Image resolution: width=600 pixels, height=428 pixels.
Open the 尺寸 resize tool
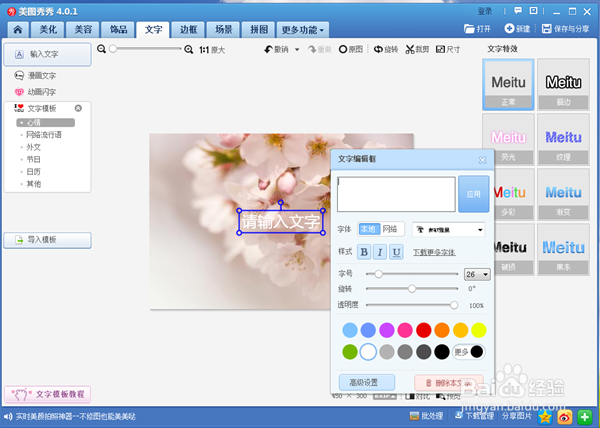tap(448, 49)
